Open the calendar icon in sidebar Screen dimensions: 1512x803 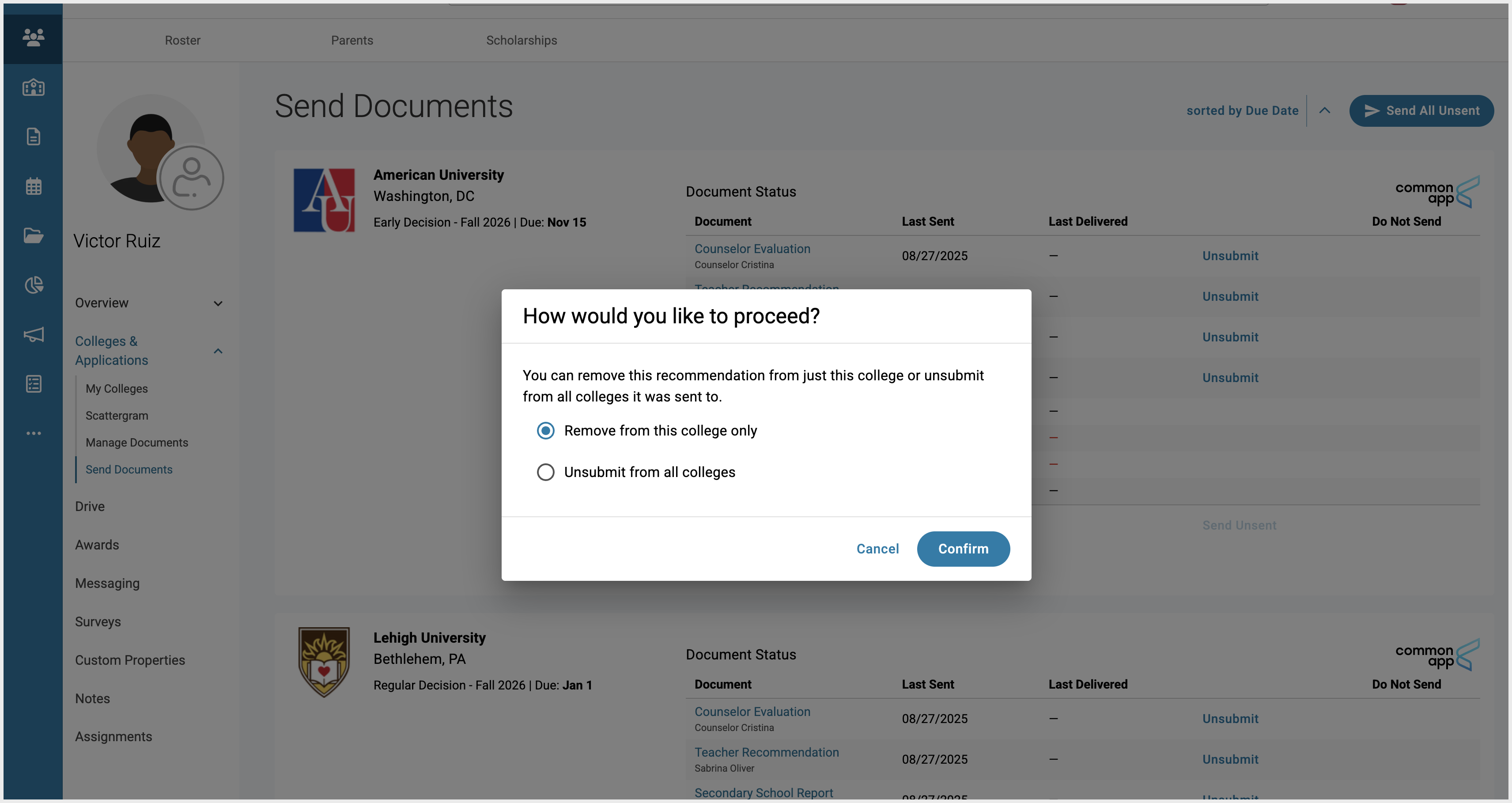click(34, 186)
